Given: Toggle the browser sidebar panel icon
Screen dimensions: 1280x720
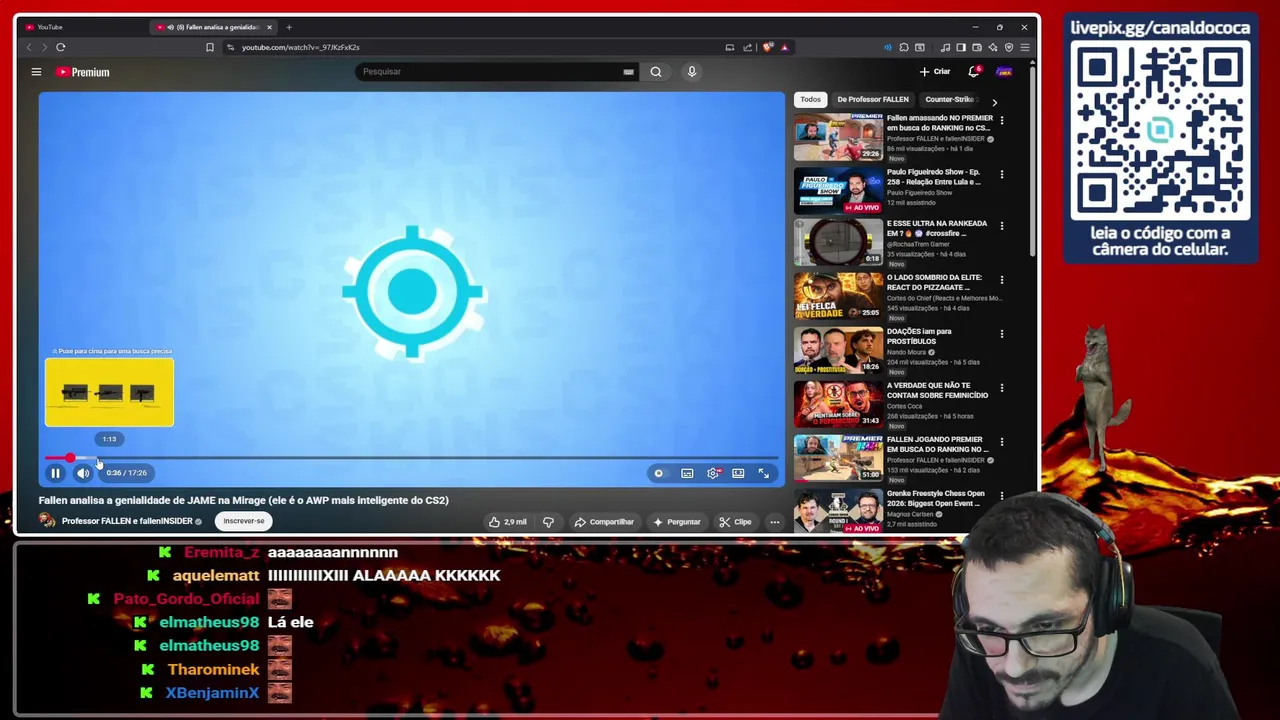Looking at the screenshot, I should coord(961,47).
